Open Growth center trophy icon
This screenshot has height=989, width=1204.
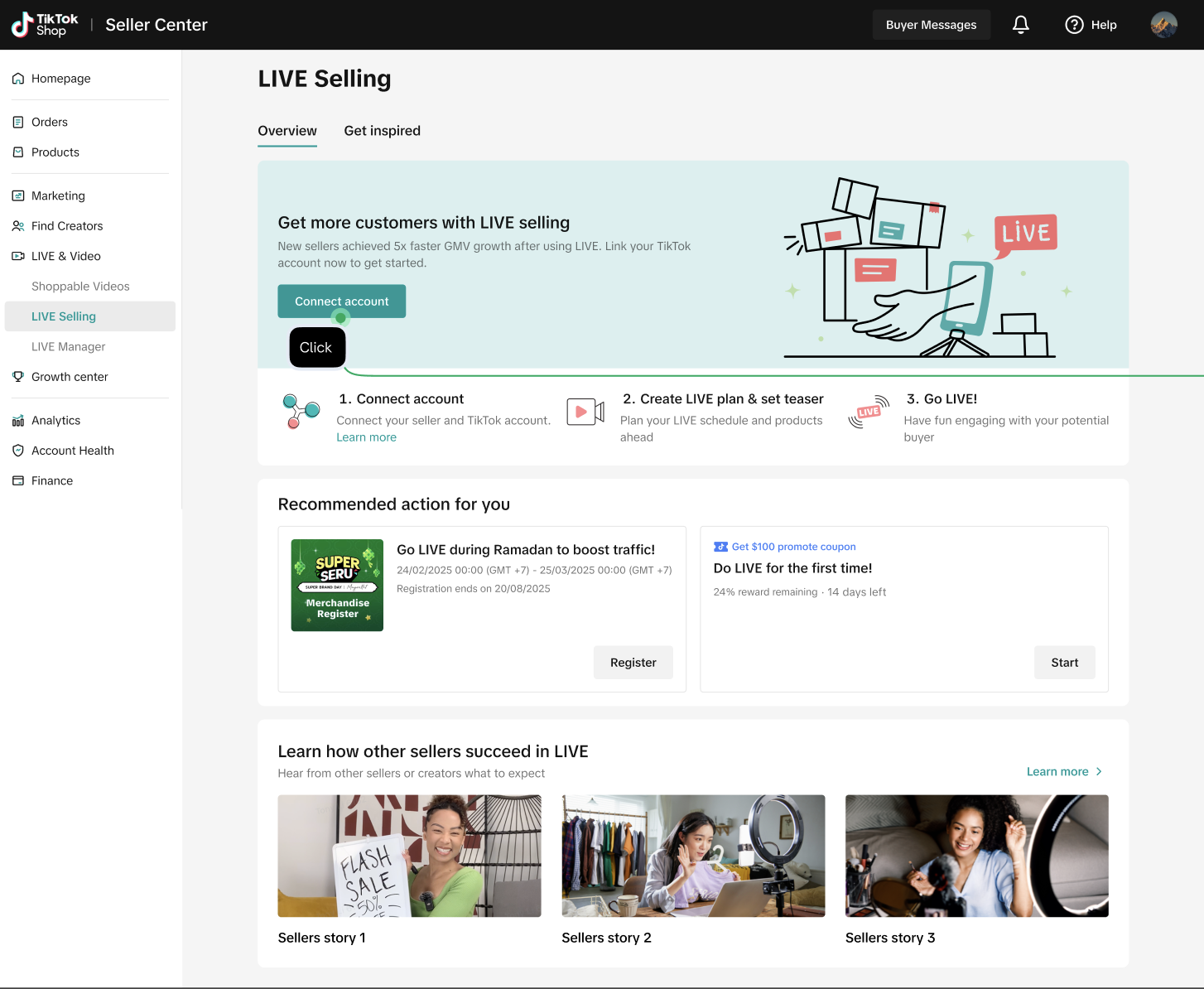click(18, 377)
